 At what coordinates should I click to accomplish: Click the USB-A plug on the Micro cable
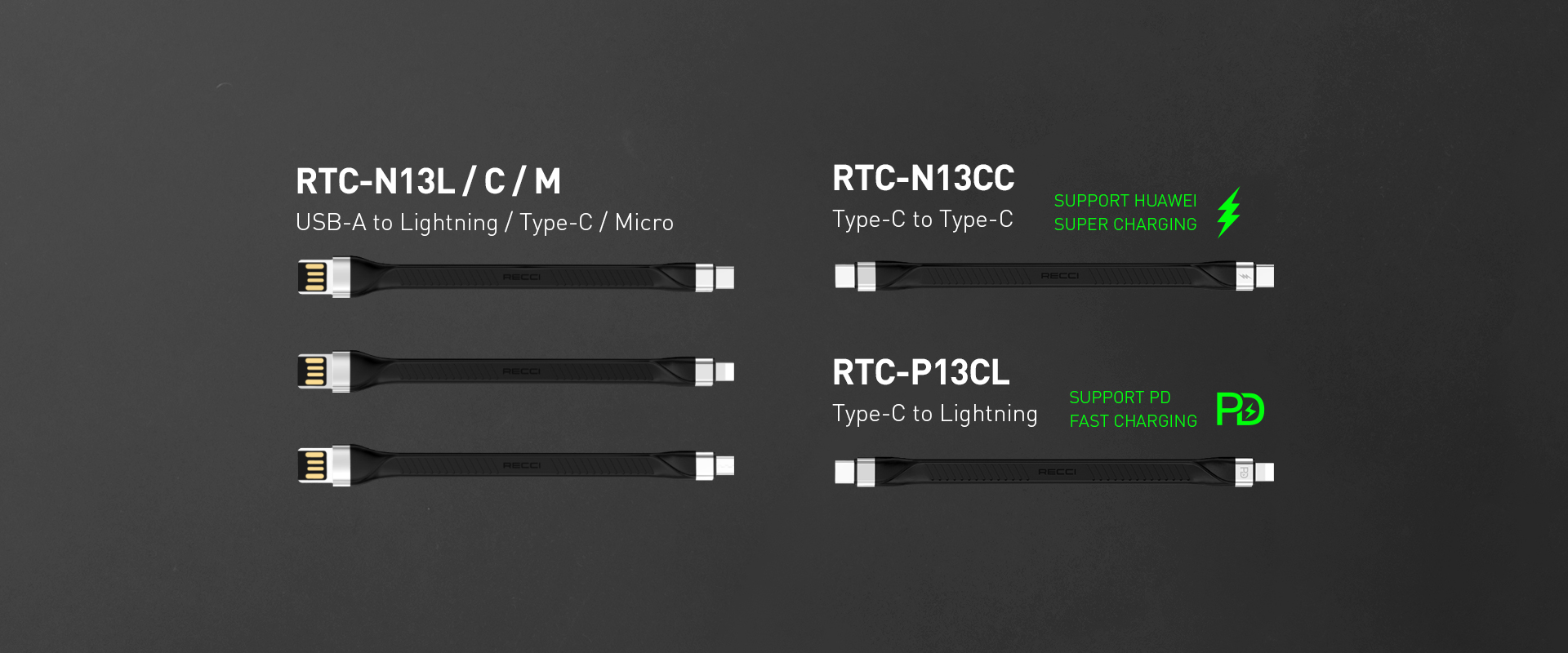pos(314,465)
